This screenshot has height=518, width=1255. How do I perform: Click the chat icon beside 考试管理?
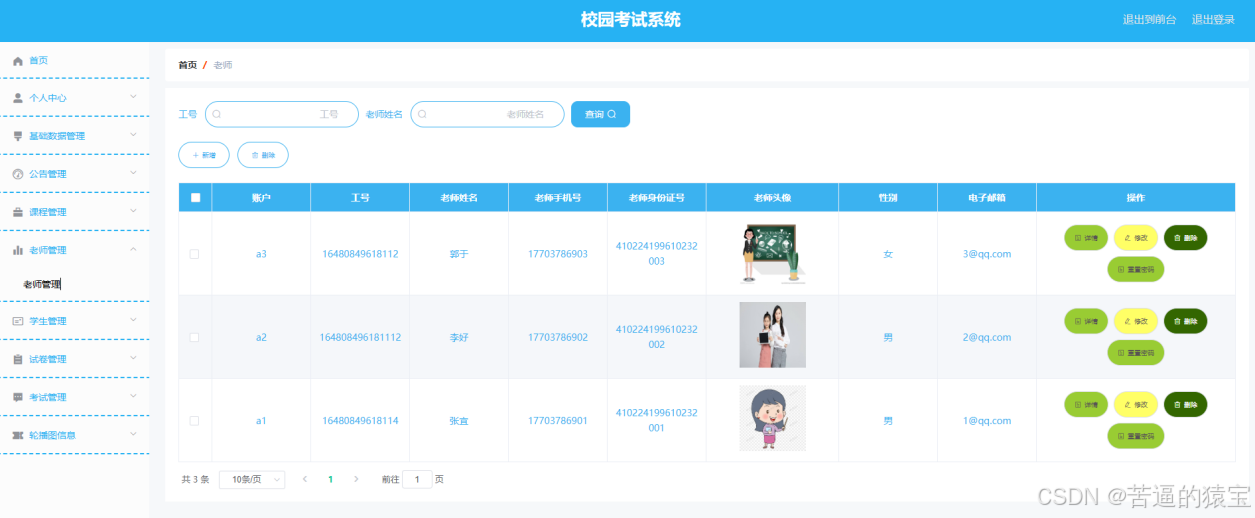click(18, 397)
